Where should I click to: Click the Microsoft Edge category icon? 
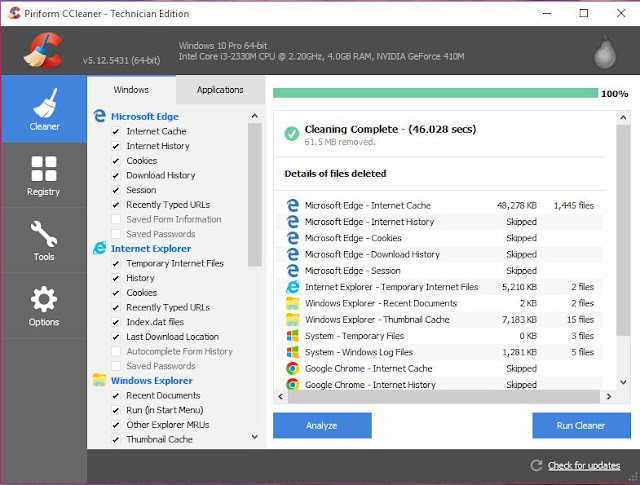coord(99,116)
